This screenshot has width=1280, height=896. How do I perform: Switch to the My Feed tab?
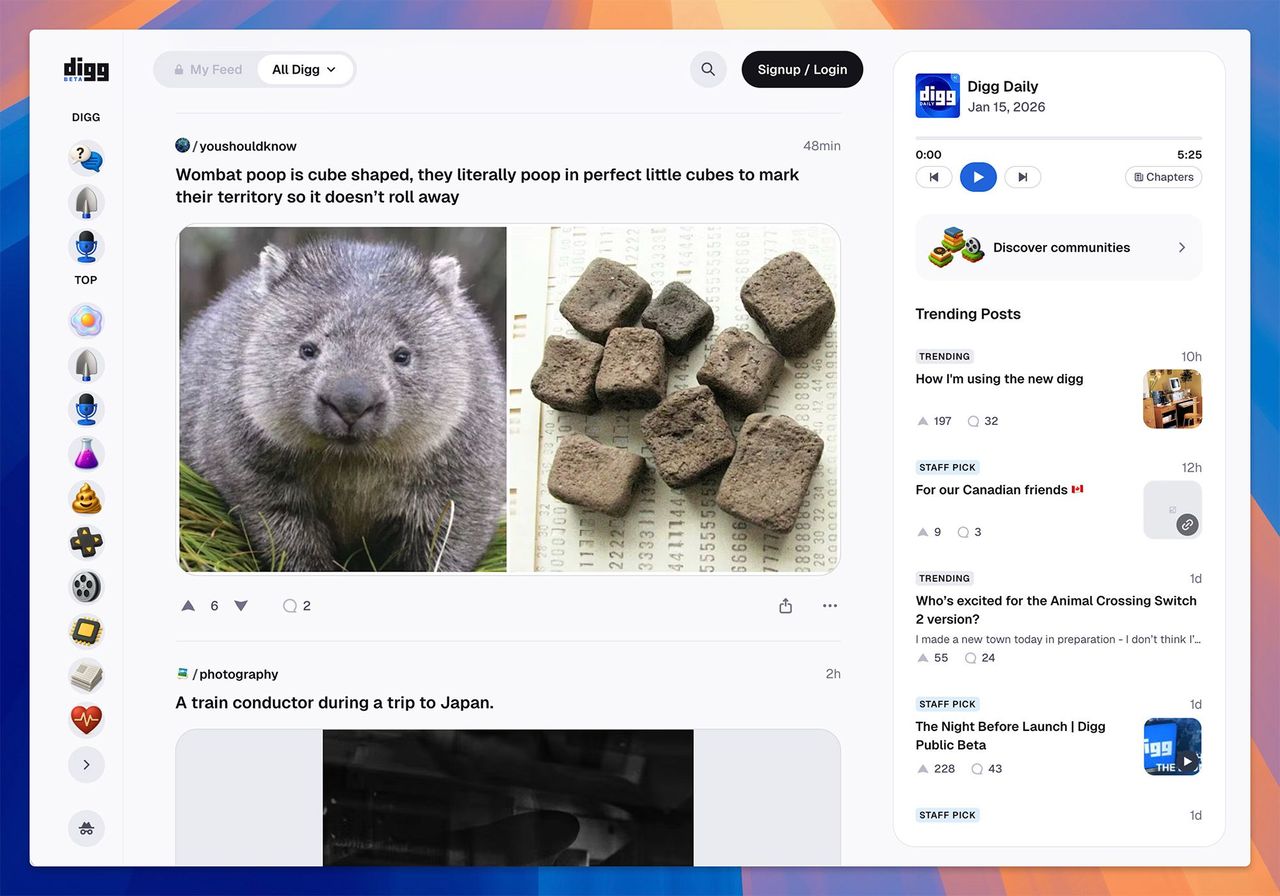click(x=208, y=70)
